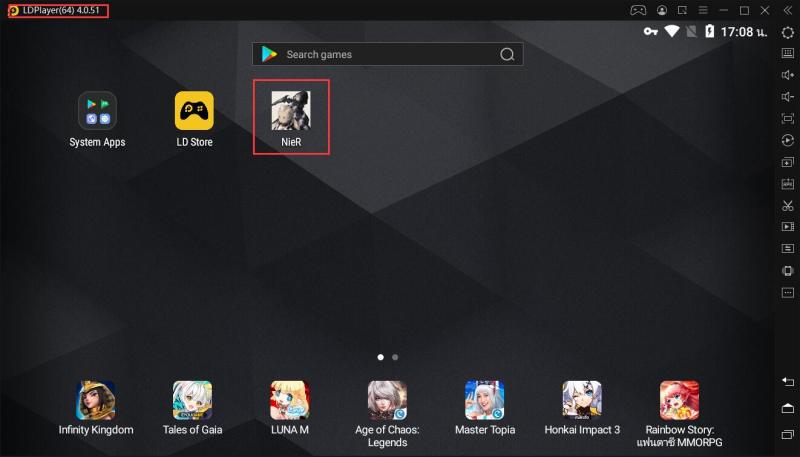
Task: Click the Wi-Fi status icon
Action: pos(671,32)
